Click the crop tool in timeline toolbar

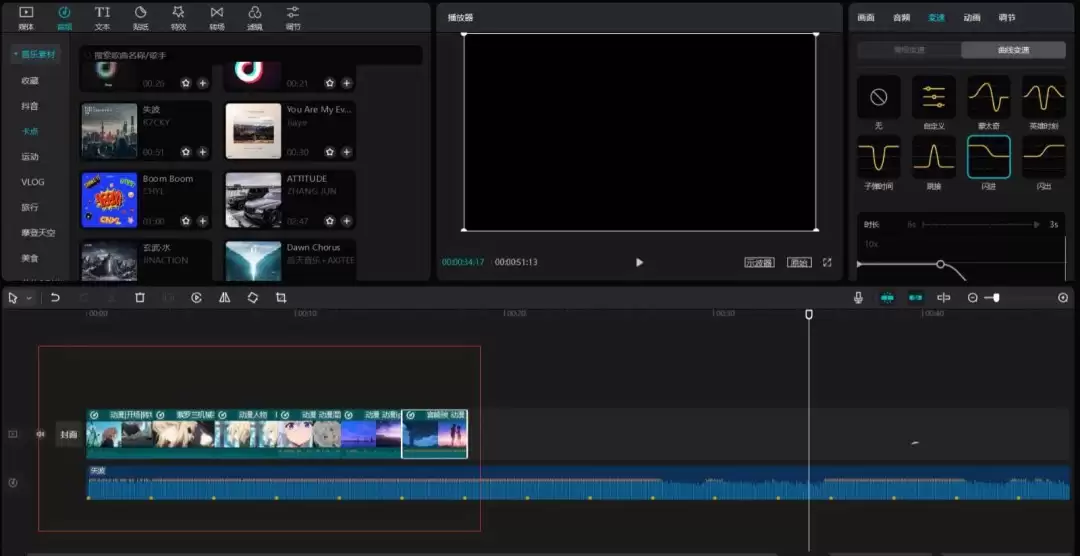click(281, 298)
